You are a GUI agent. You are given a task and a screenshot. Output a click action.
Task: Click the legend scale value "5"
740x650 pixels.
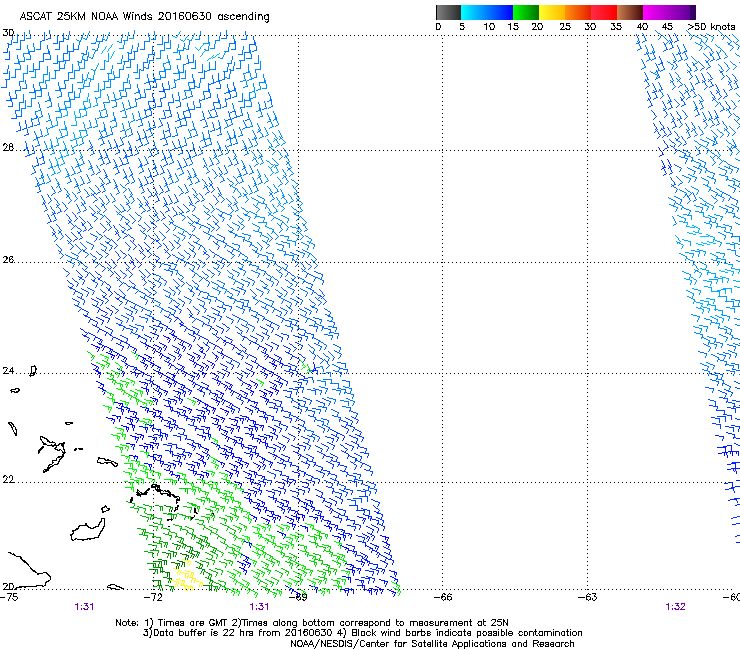(462, 27)
